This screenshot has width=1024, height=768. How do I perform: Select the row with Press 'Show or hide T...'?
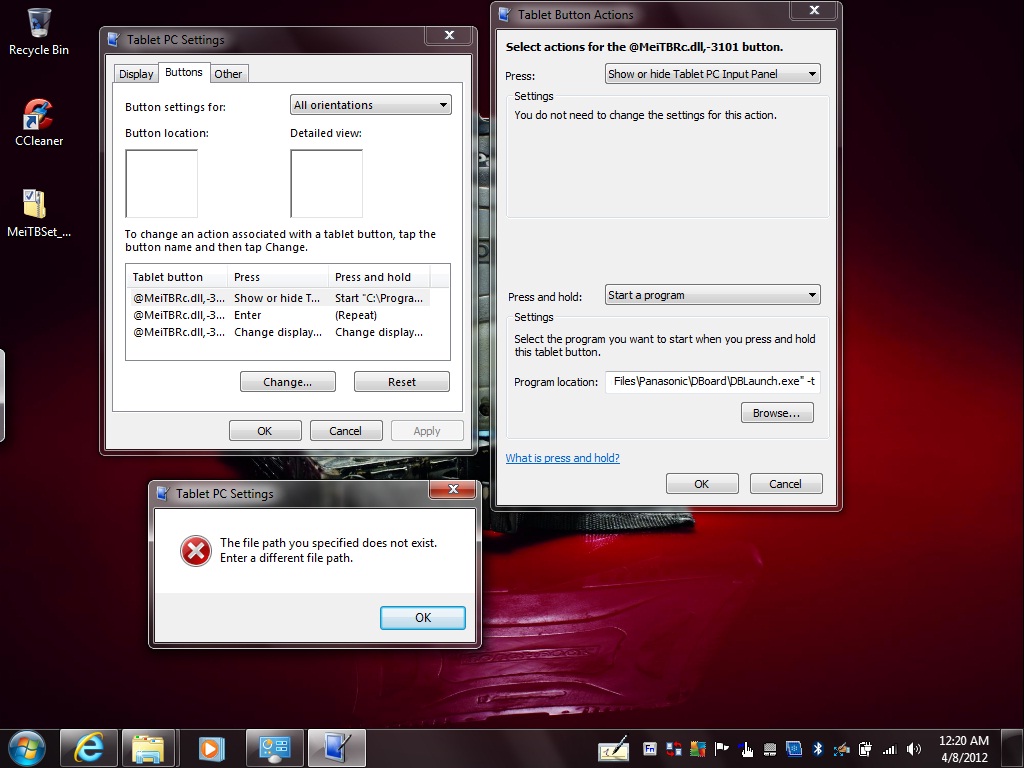tap(280, 298)
